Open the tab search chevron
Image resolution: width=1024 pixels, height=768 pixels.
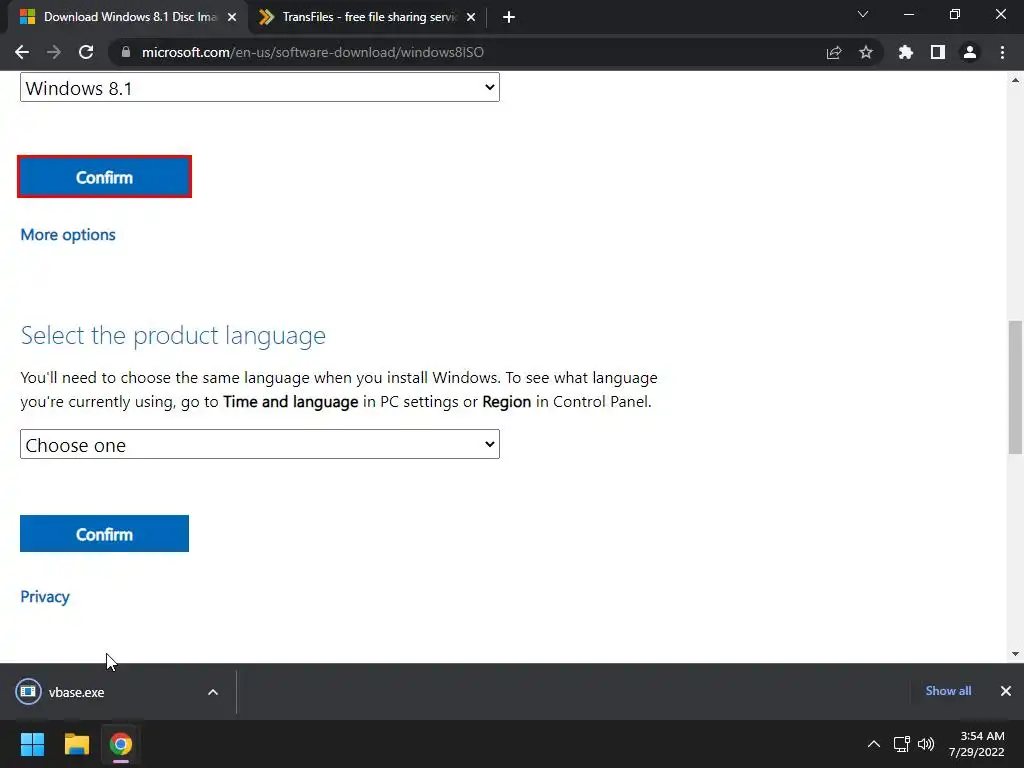coord(863,14)
